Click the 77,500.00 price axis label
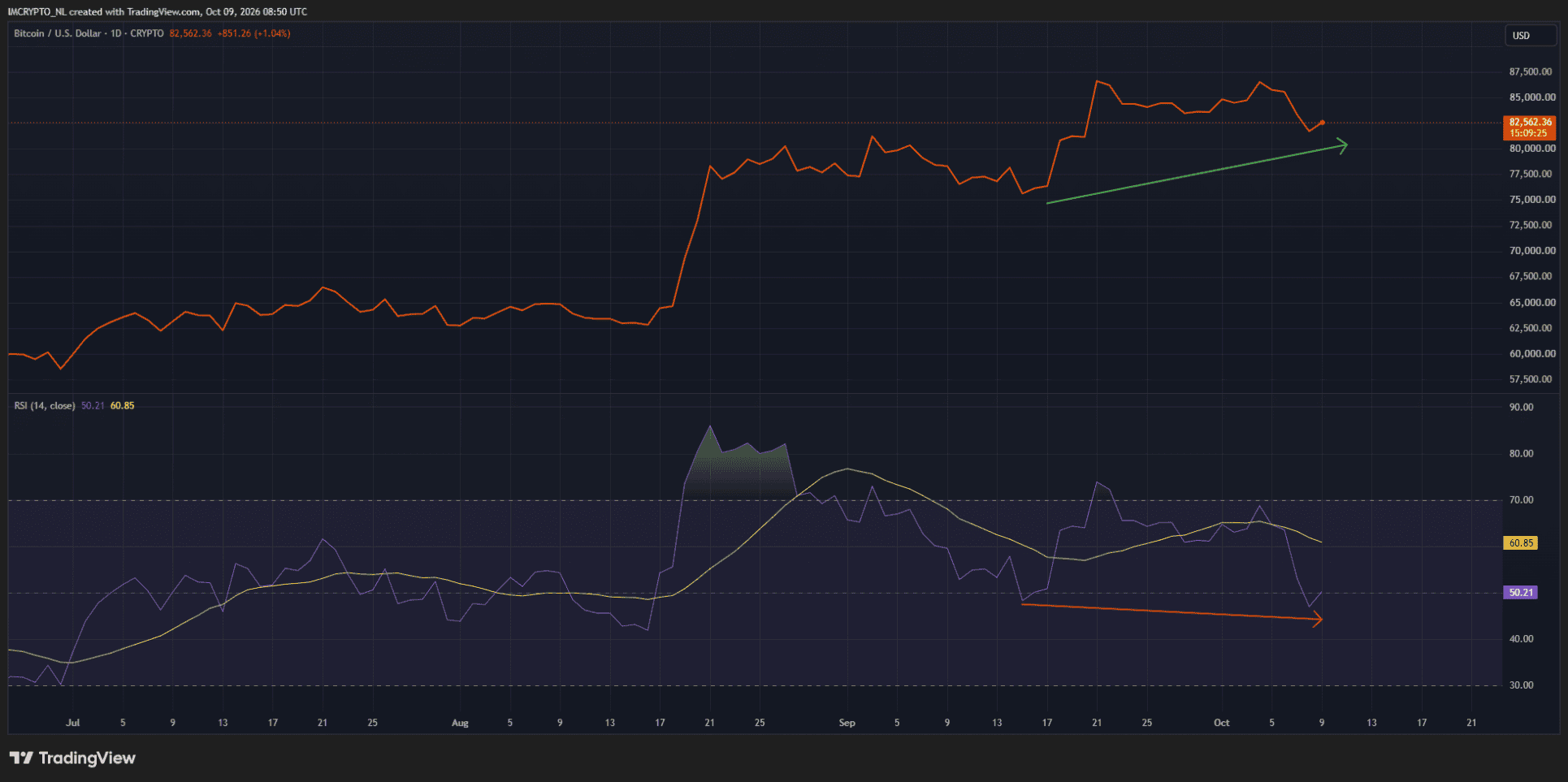The width and height of the screenshot is (1568, 782). point(1531,174)
